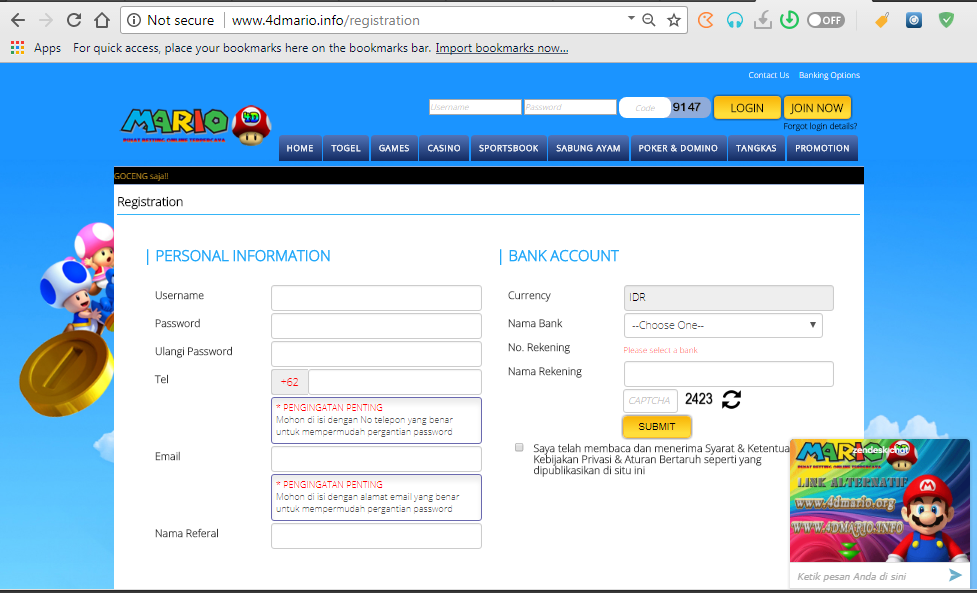Open the zoom magnifier in address bar
977x593 pixels.
point(649,21)
